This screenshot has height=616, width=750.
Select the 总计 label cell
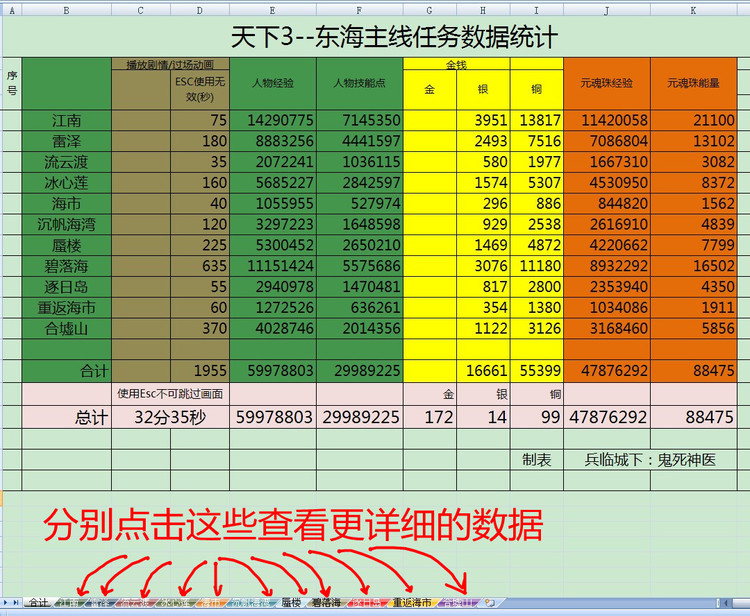click(x=66, y=418)
